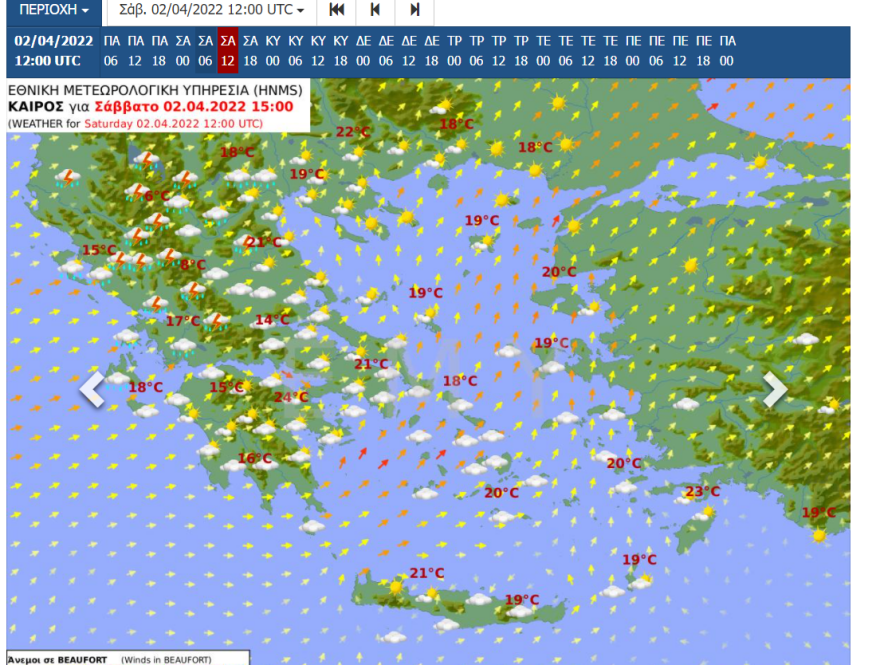Step back to the previous forecast frame
This screenshot has width=880, height=665.
(375, 10)
